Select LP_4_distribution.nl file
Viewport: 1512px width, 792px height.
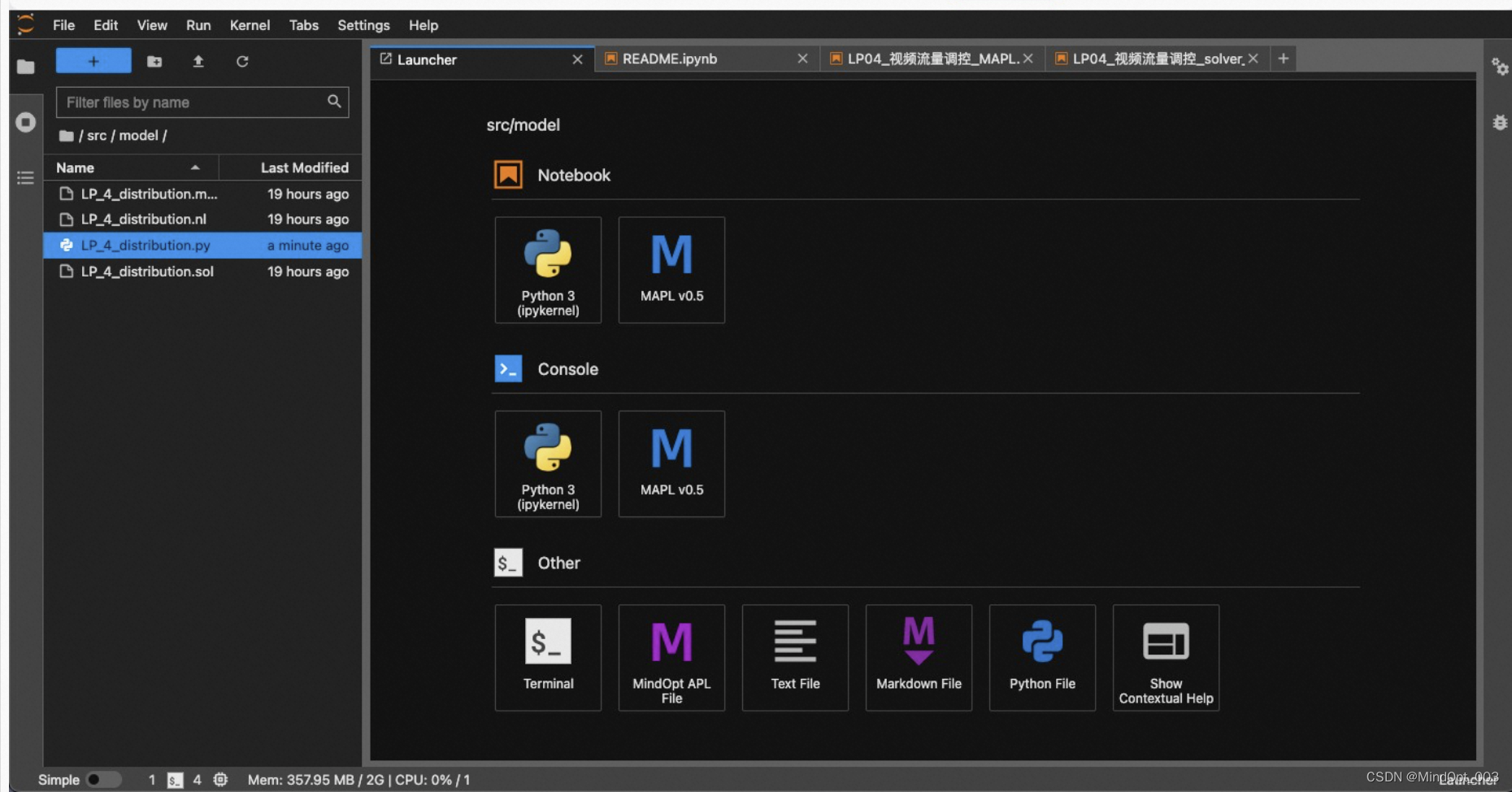[x=202, y=220]
